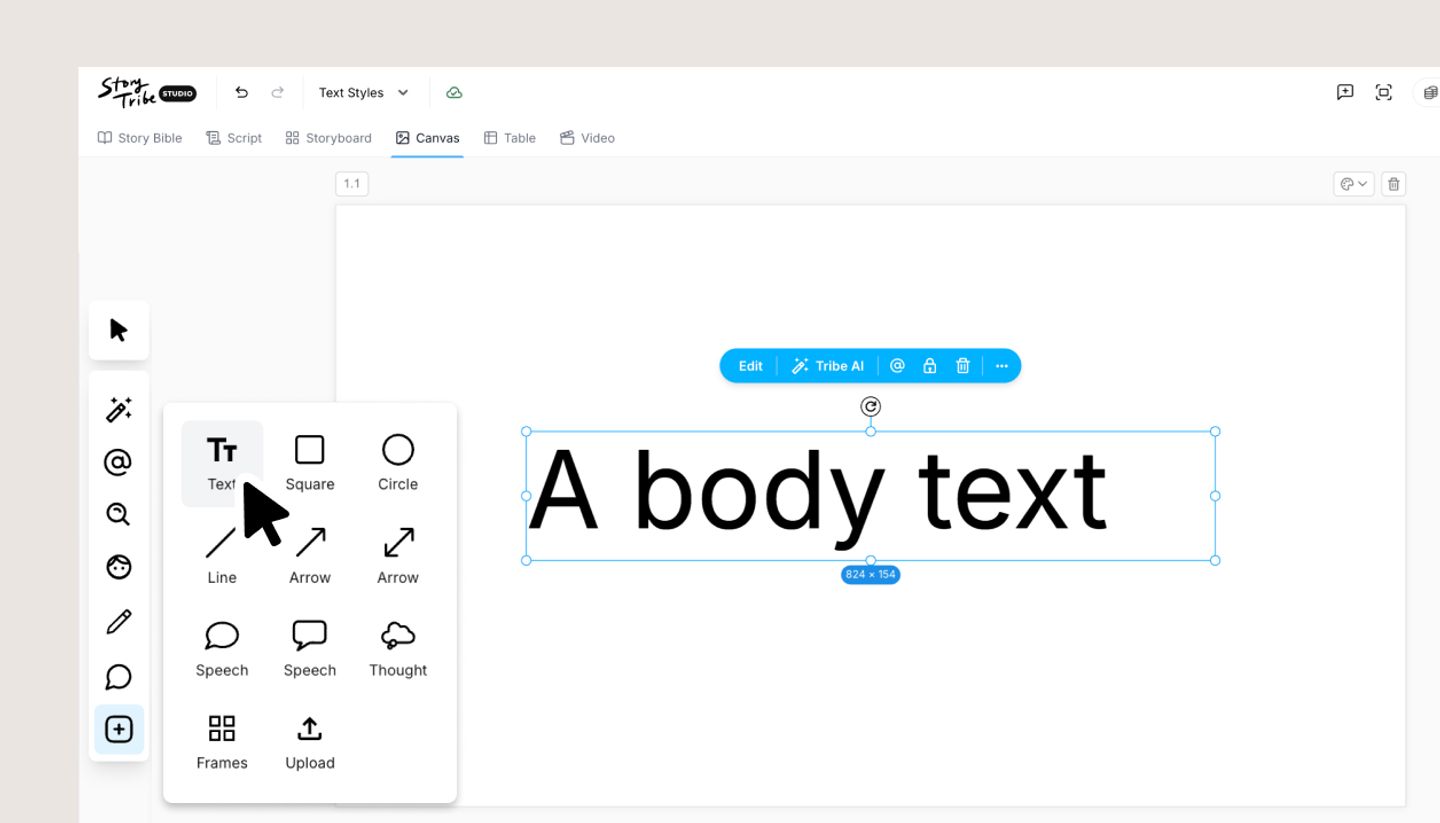Click the Tribe AI button

tap(828, 366)
